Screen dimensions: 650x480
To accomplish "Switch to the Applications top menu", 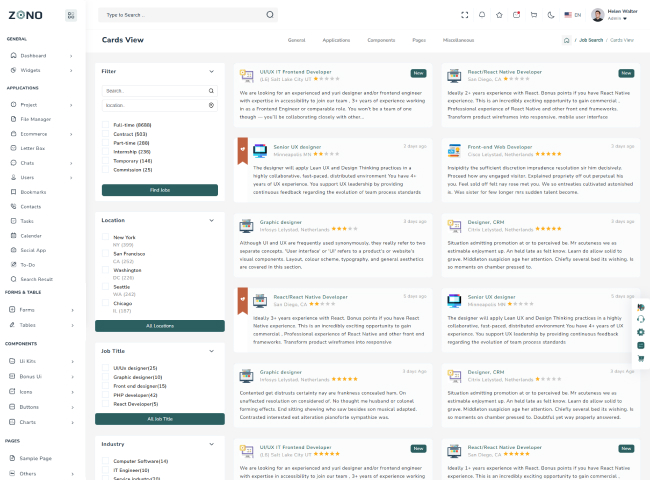I will pos(336,40).
